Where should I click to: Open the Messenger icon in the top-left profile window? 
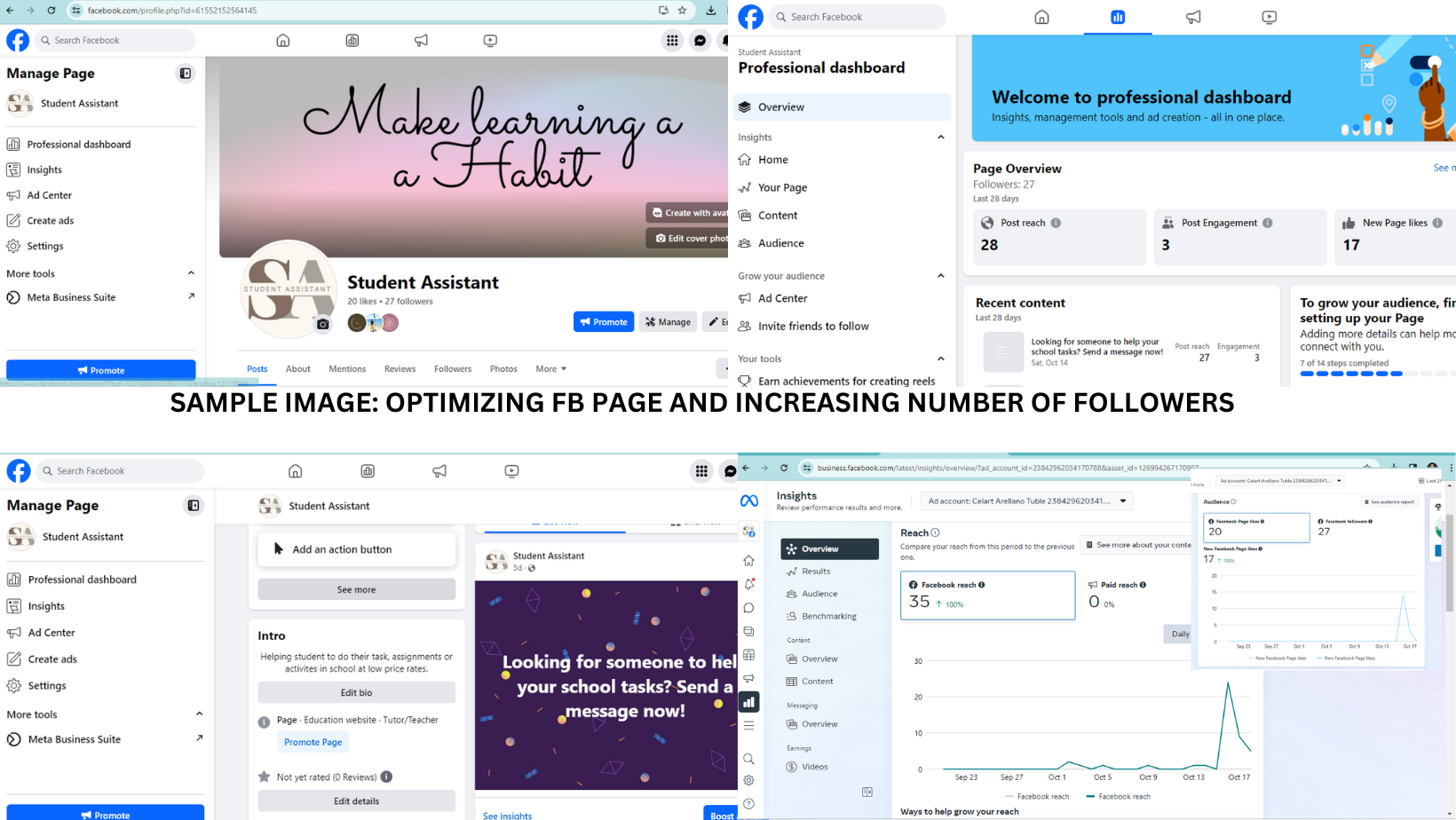pyautogui.click(x=700, y=40)
